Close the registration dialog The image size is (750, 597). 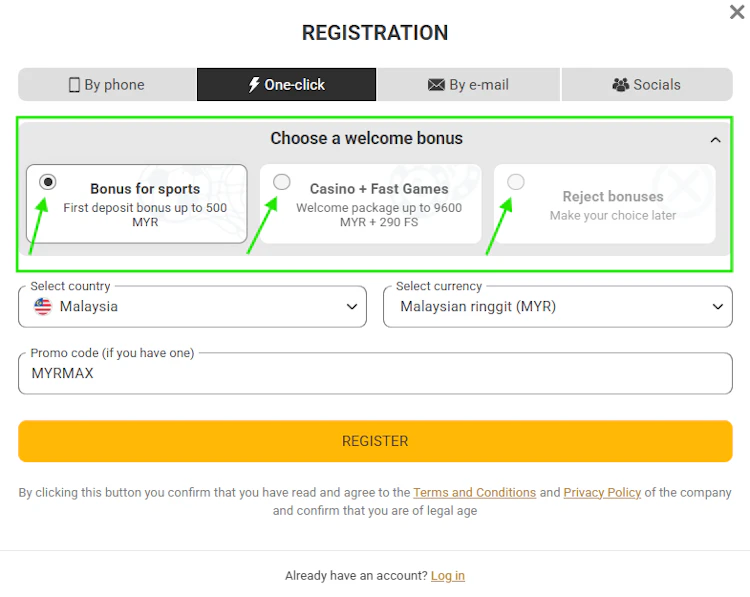(737, 12)
